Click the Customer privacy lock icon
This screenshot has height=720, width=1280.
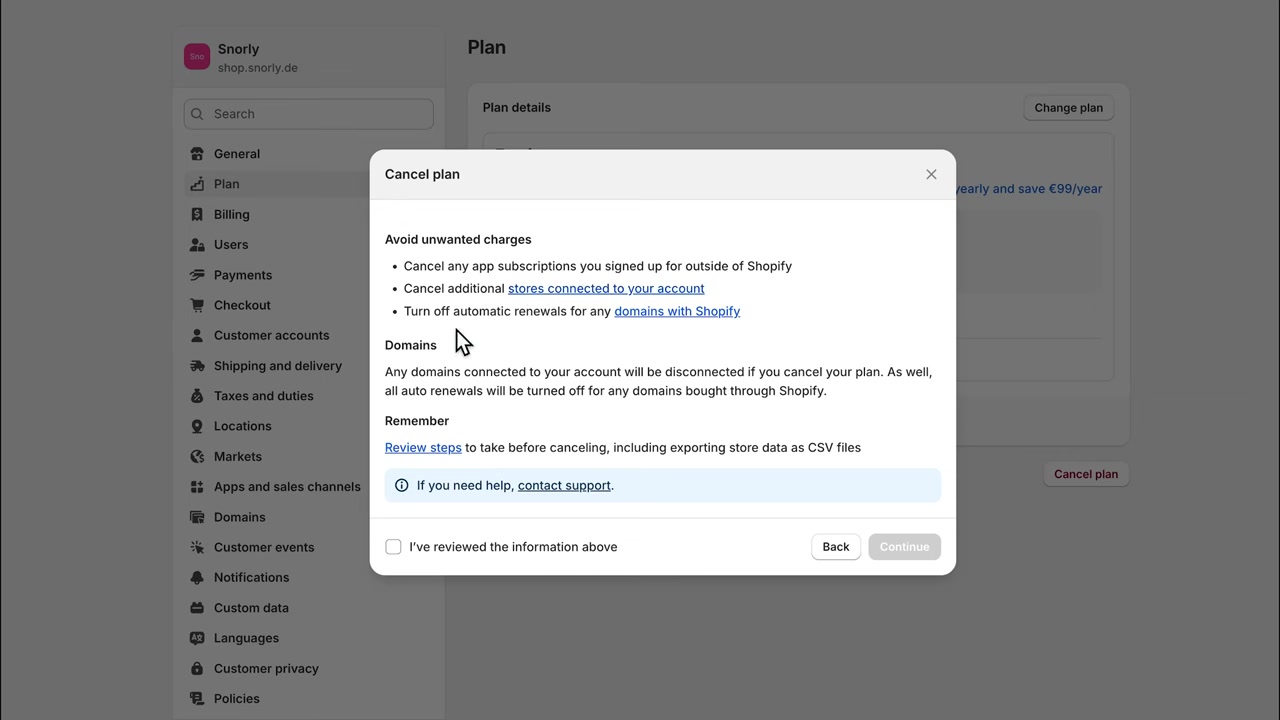pyautogui.click(x=197, y=668)
